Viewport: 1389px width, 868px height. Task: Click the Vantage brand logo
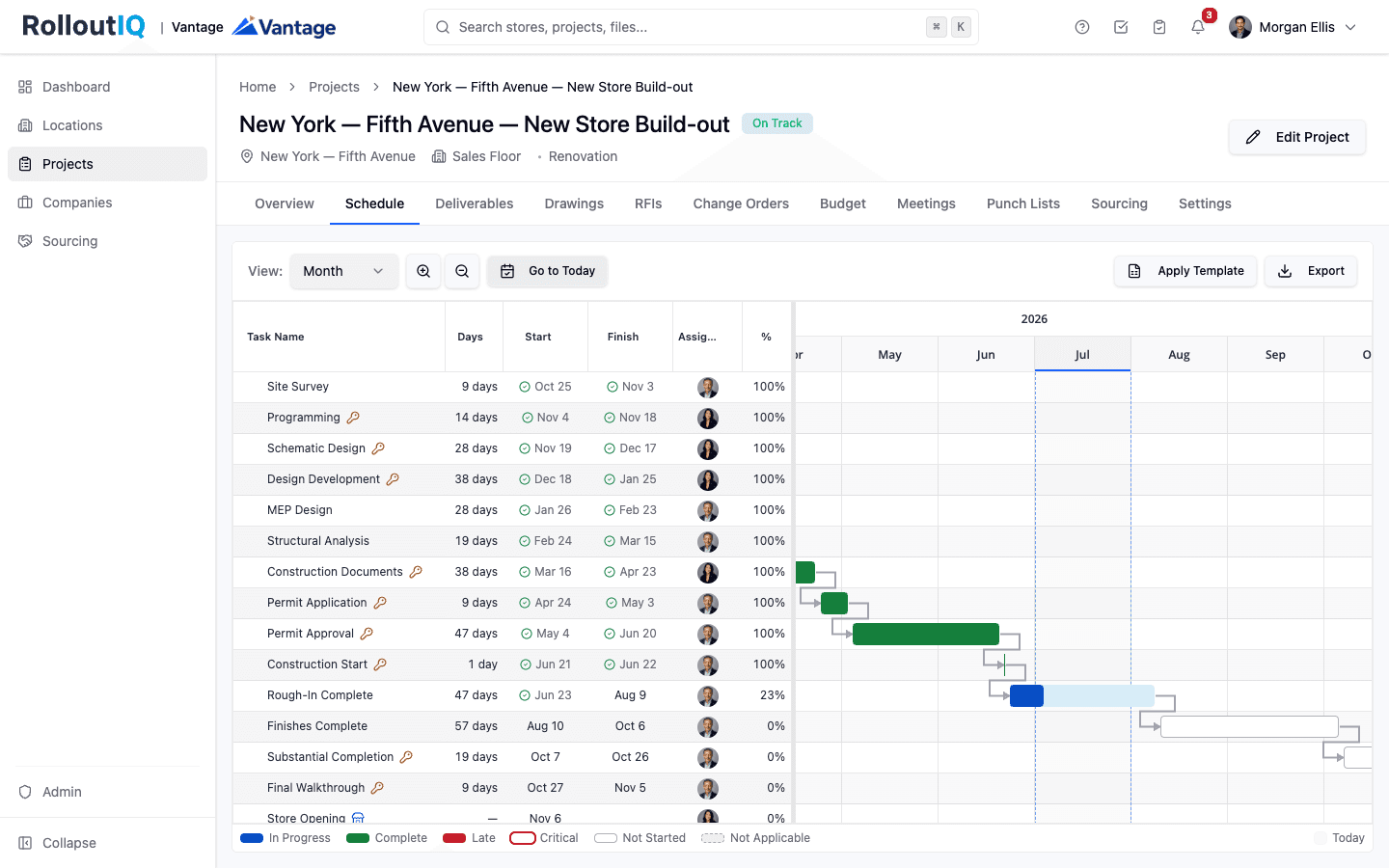284,27
